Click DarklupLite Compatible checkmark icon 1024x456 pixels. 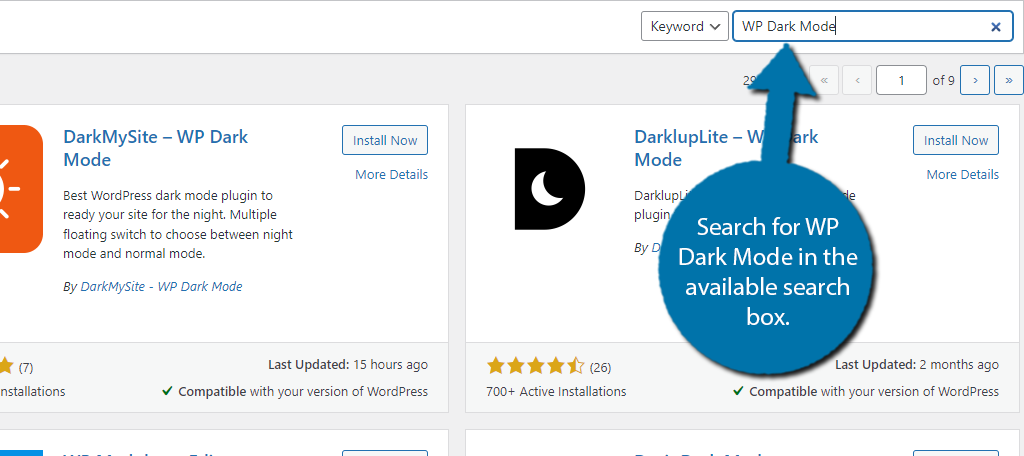tap(738, 391)
